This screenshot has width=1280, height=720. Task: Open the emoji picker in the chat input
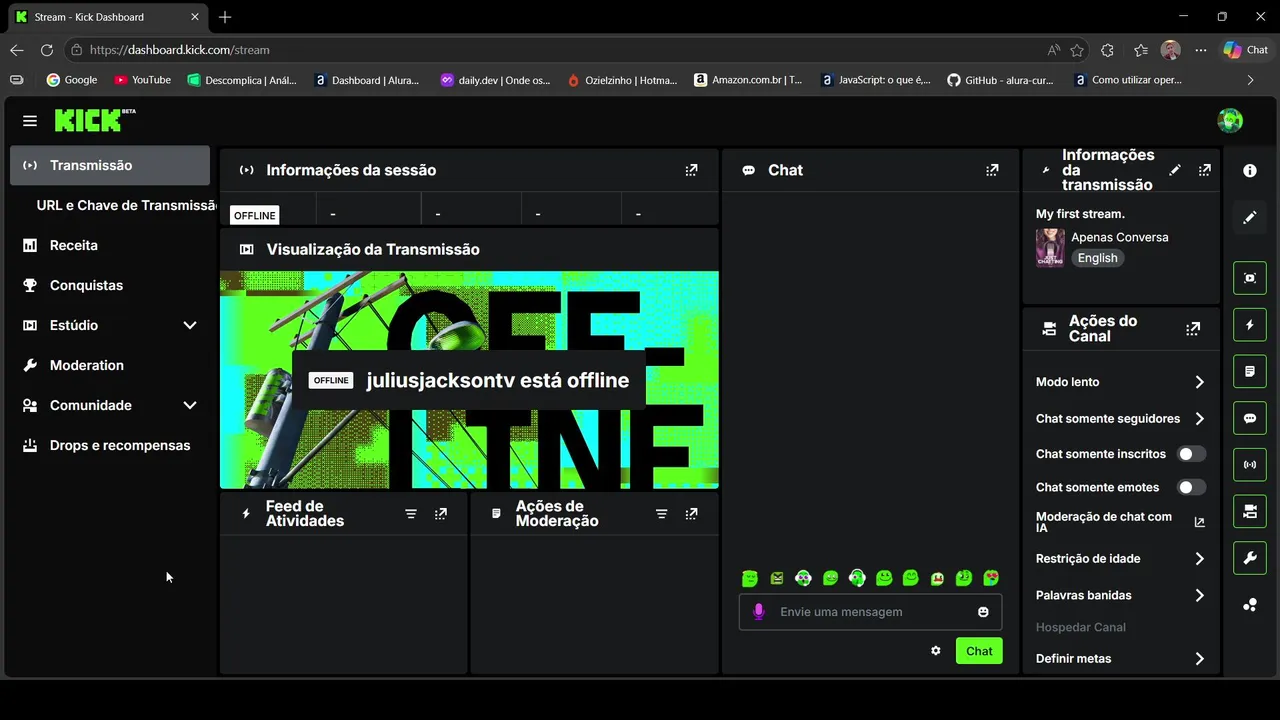[983, 612]
